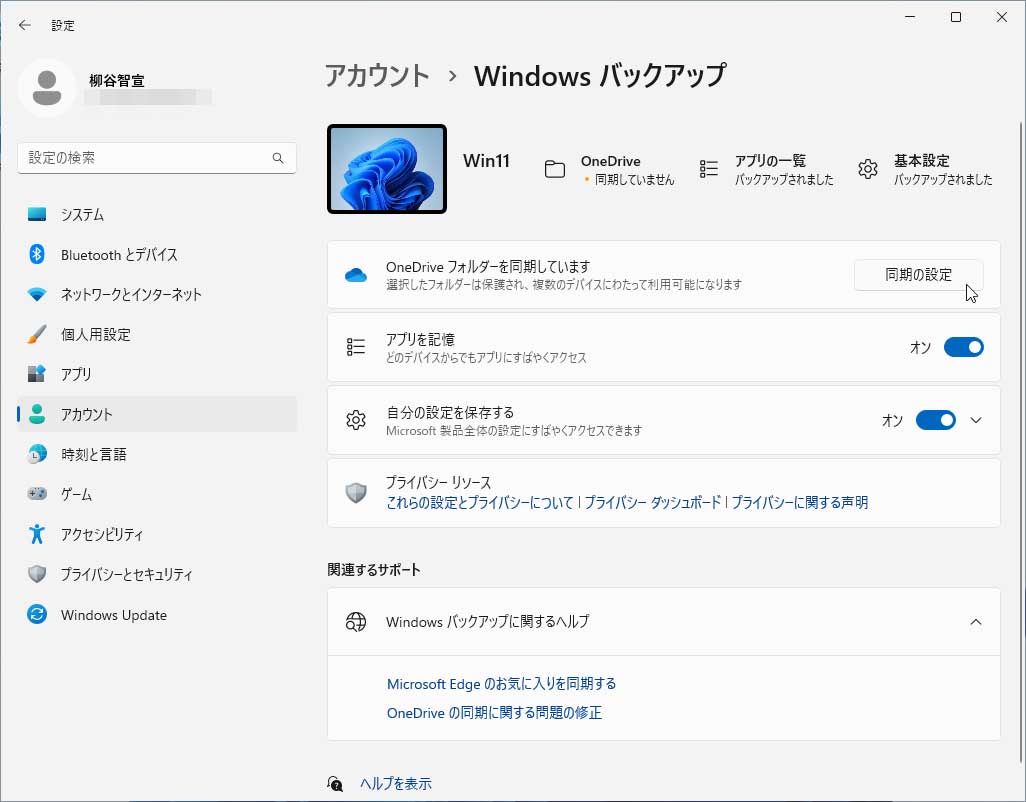1026x802 pixels.
Task: Click the アプリ icon in the sidebar
Action: pyautogui.click(x=37, y=374)
